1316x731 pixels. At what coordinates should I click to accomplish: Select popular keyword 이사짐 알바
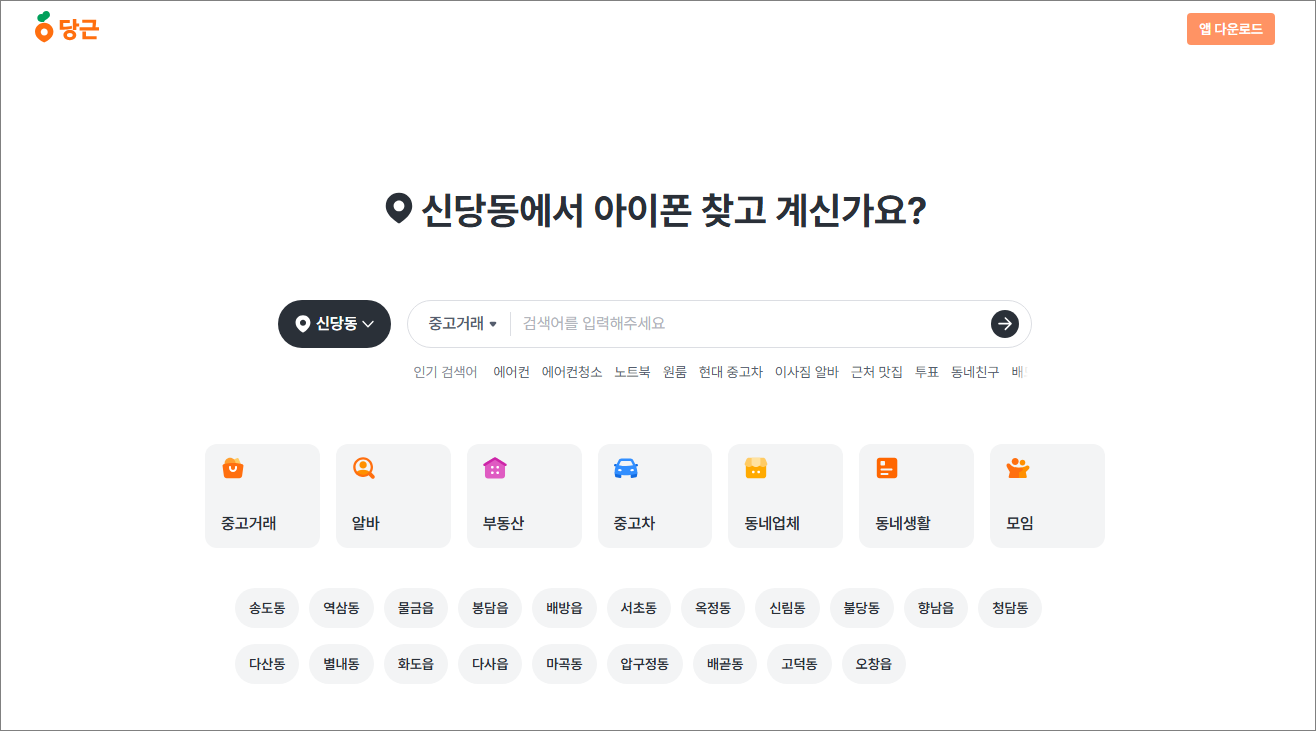click(x=807, y=372)
